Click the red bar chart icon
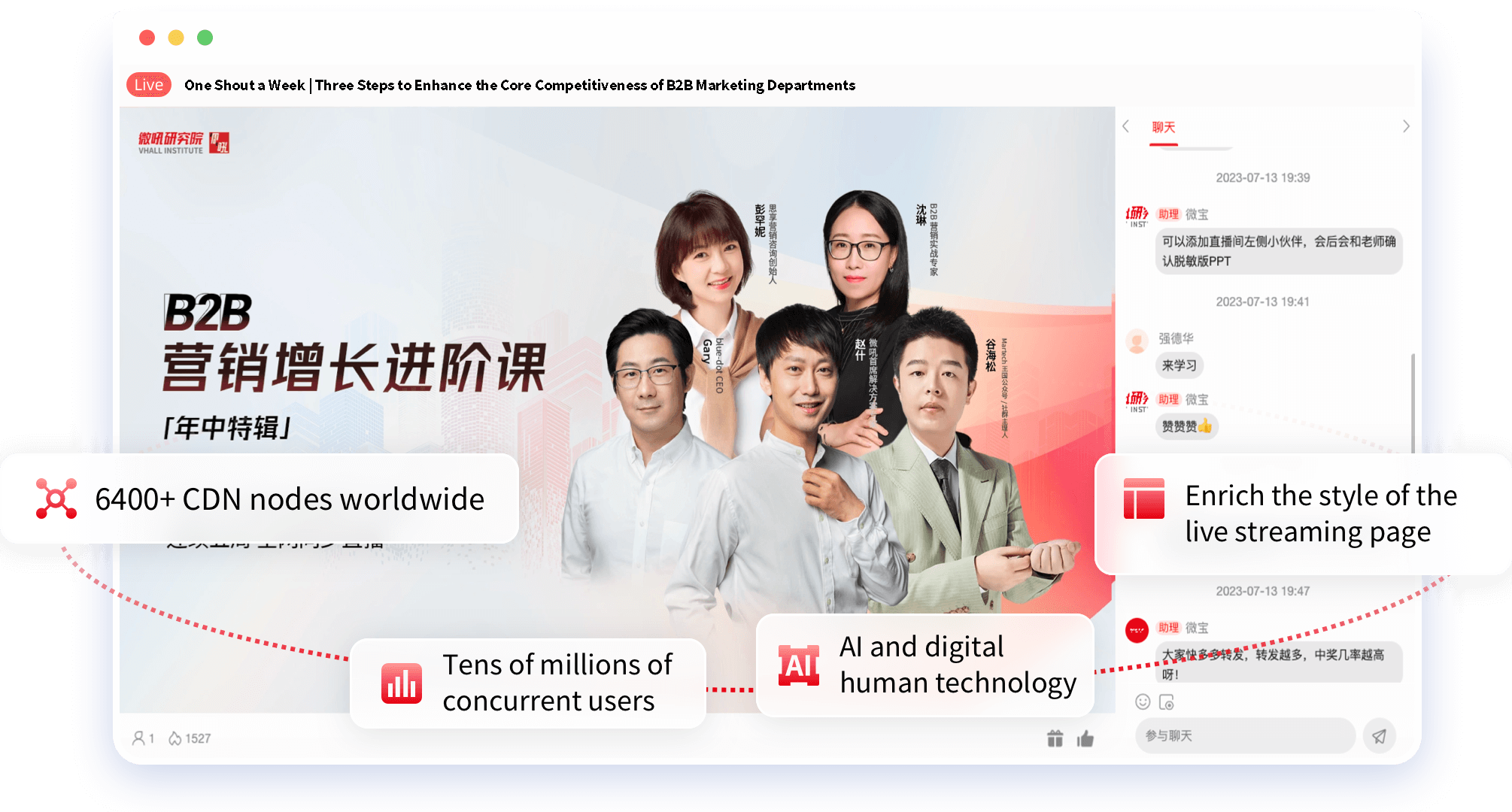 coord(402,683)
